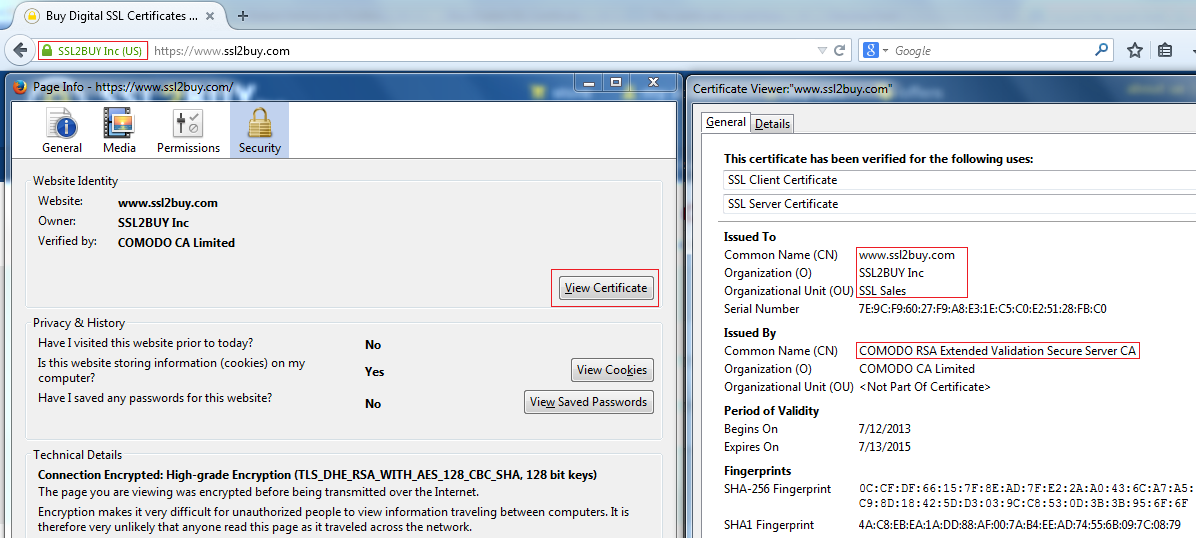The height and width of the screenshot is (538, 1196).
Task: Click COMODO RSA Extended Validation Secure Server CA
Action: [x=998, y=351]
